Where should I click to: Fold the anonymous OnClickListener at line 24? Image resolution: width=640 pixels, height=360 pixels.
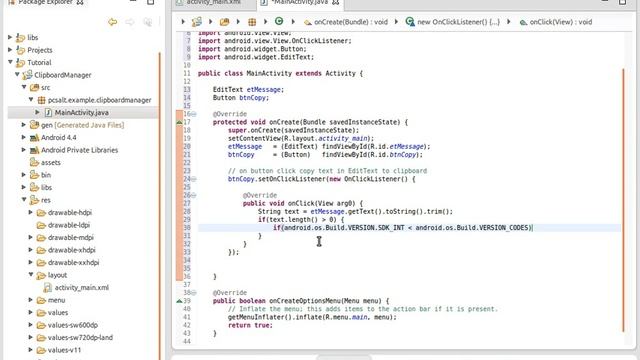(x=194, y=179)
